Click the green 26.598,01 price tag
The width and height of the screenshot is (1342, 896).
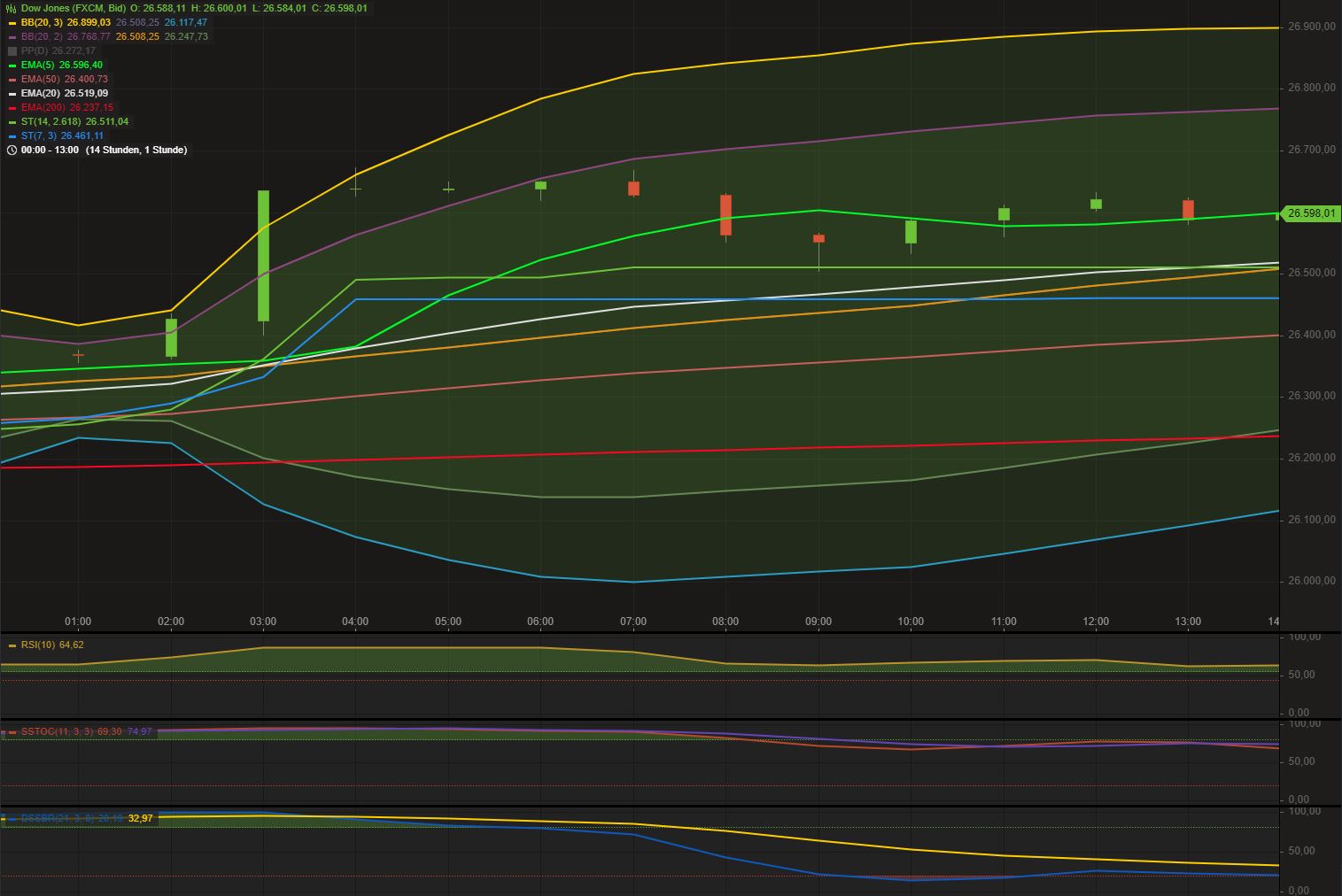(1309, 213)
